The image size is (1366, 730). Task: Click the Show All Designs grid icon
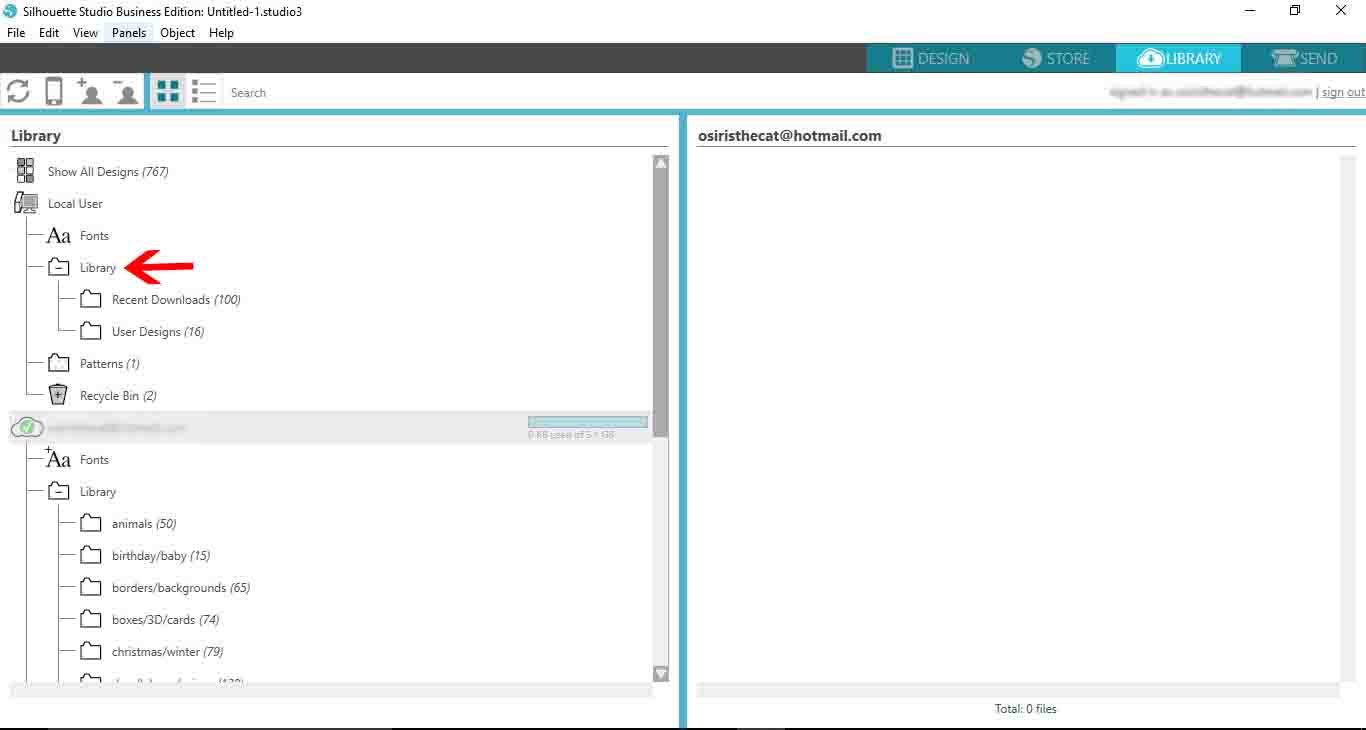(25, 171)
